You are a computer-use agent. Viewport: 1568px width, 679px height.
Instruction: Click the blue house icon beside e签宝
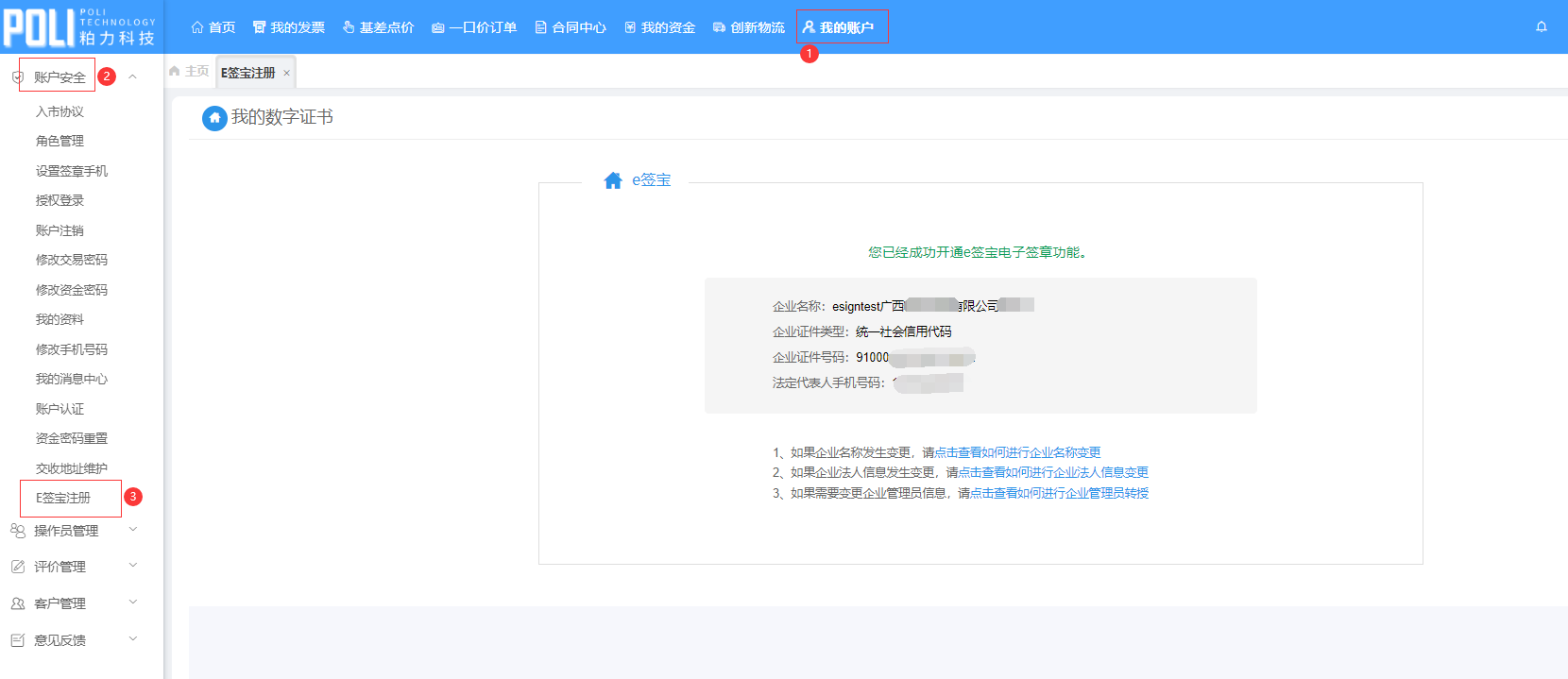pos(613,180)
